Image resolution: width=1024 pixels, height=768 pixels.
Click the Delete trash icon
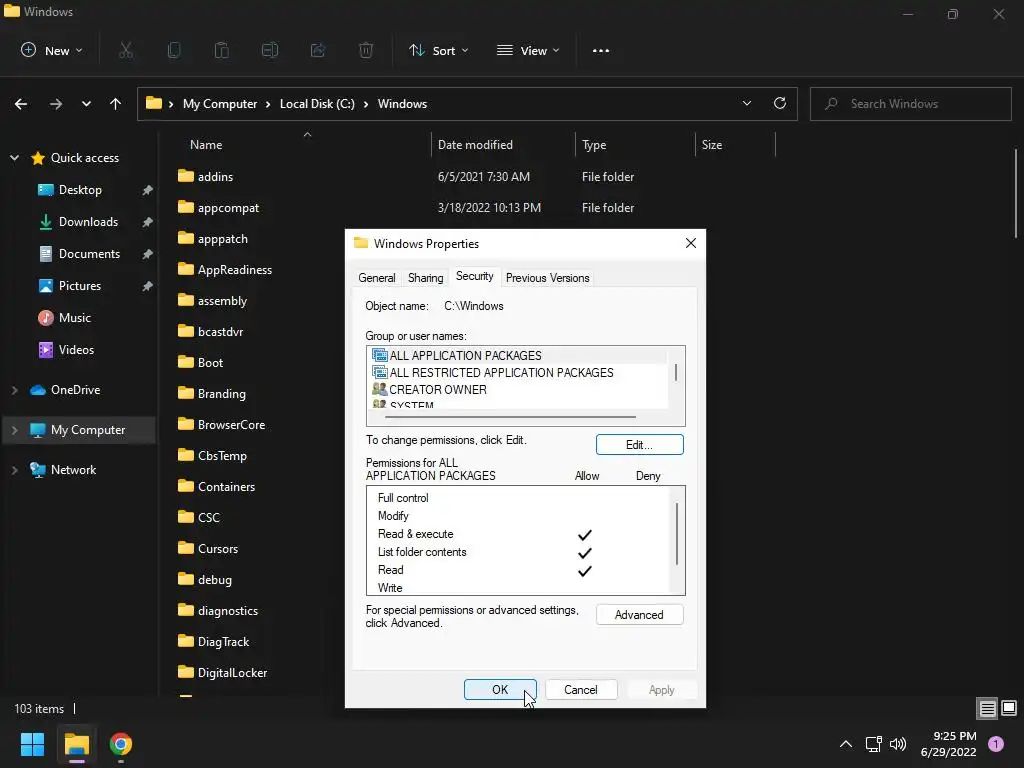tap(366, 50)
